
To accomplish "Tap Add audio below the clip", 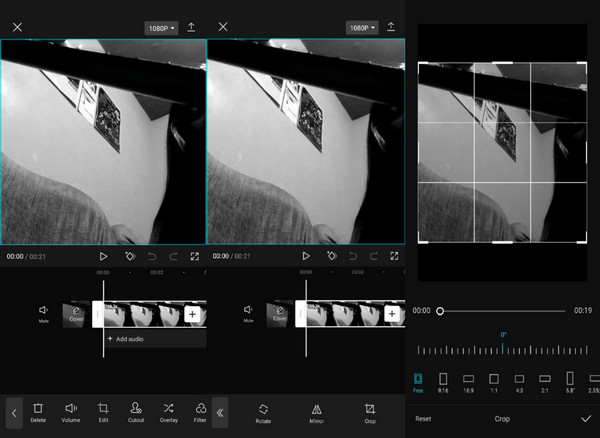I will click(x=156, y=339).
